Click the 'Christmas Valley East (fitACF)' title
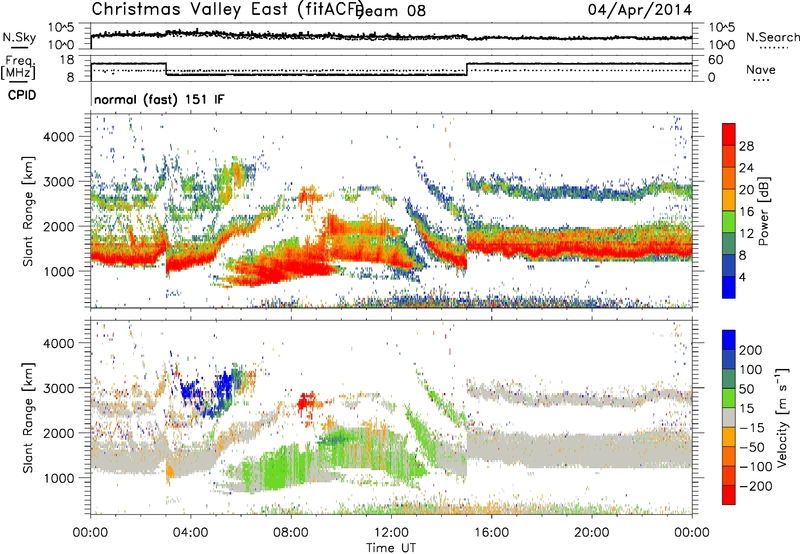The image size is (800, 554). click(227, 9)
